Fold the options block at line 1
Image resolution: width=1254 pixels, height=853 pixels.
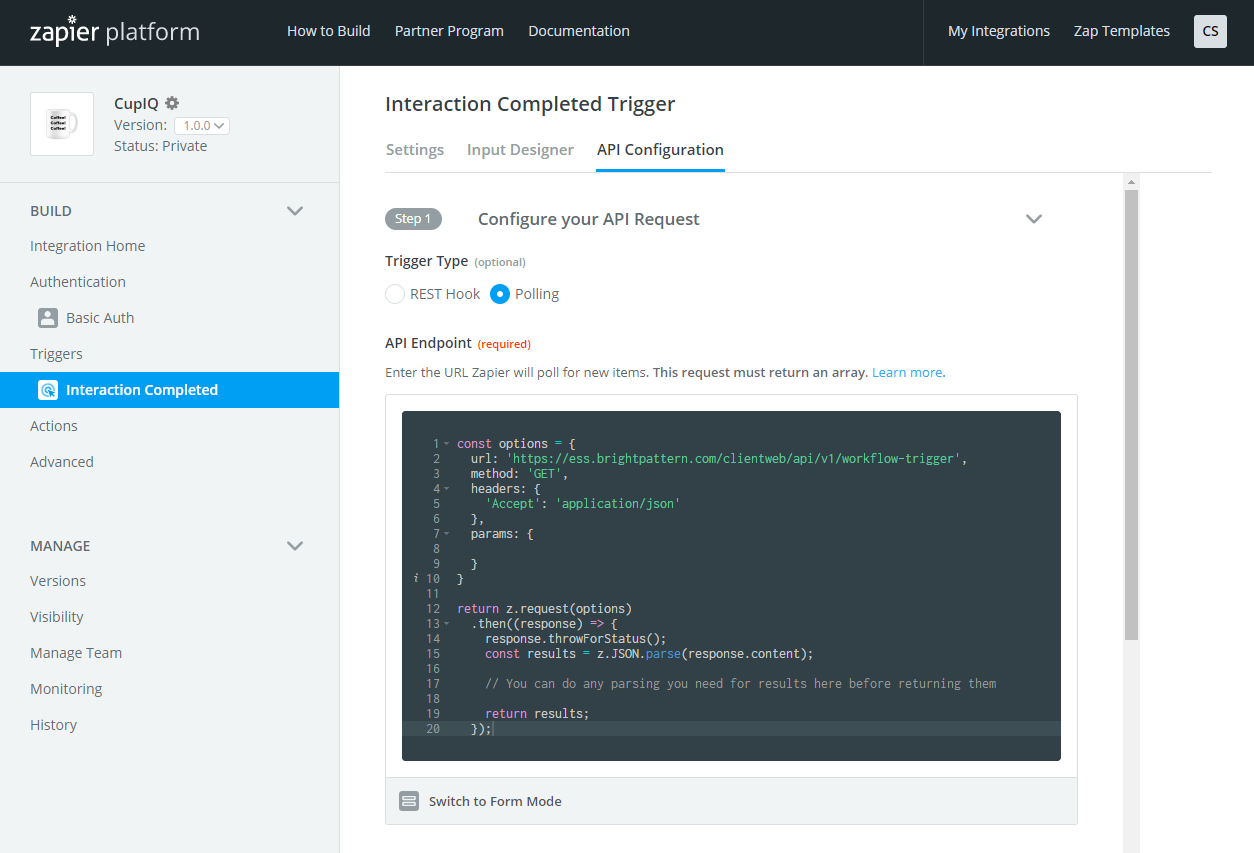(x=446, y=444)
